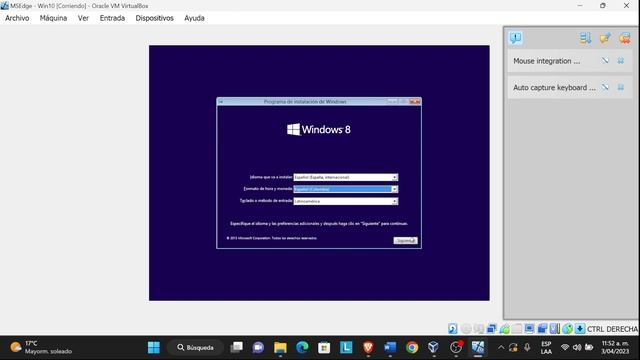Click the sort notifications icon in panel header
The height and width of the screenshot is (360, 640).
585,38
